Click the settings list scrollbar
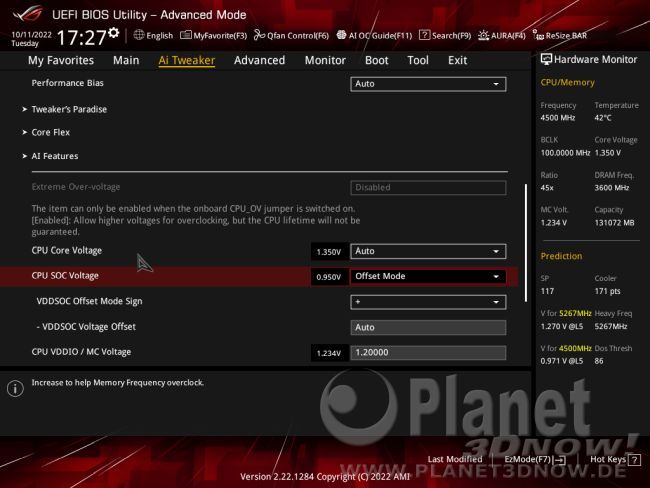This screenshot has width=650, height=488. (526, 243)
